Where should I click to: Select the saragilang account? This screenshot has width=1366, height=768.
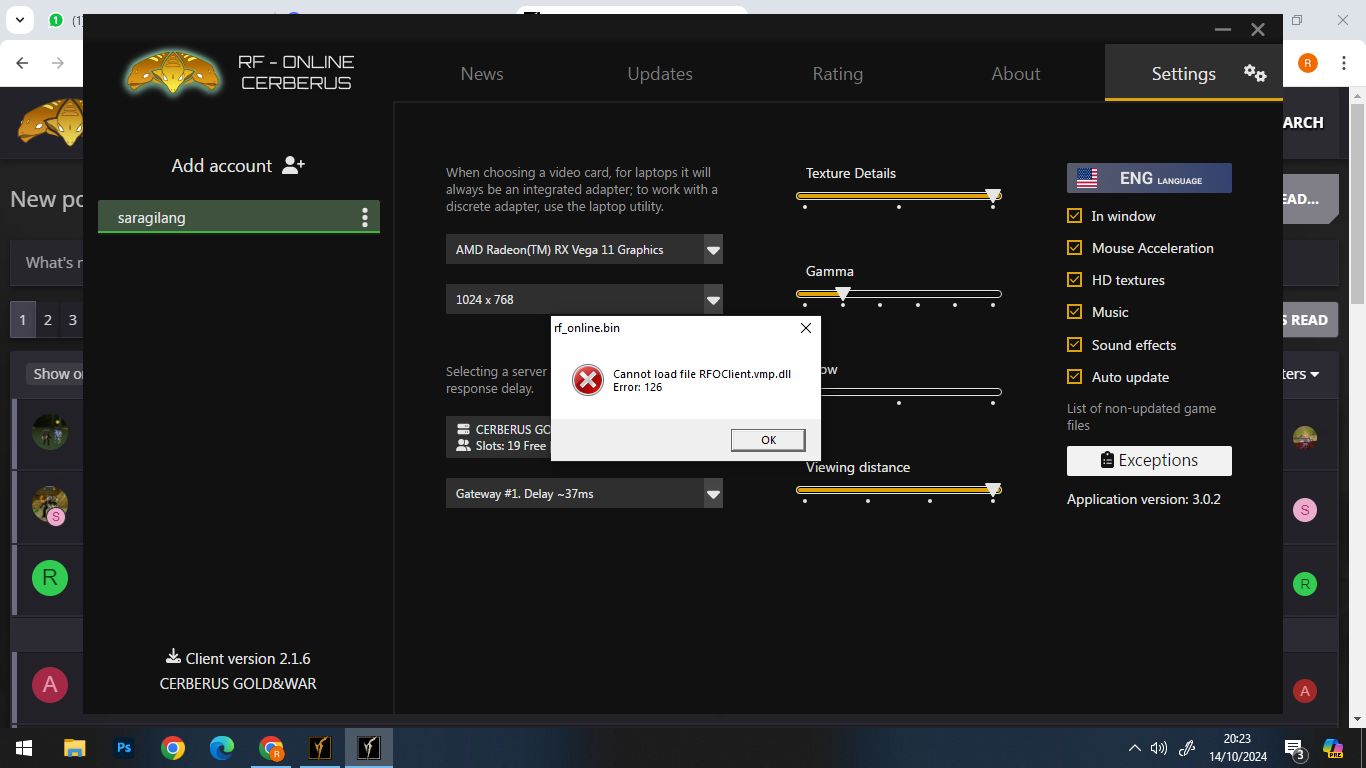point(239,217)
